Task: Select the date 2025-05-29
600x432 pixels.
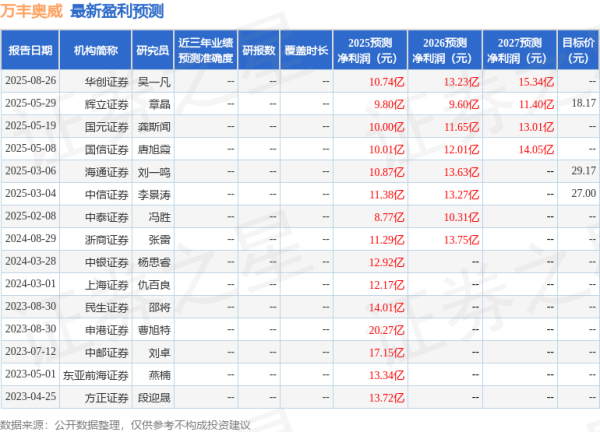Action: pos(31,103)
